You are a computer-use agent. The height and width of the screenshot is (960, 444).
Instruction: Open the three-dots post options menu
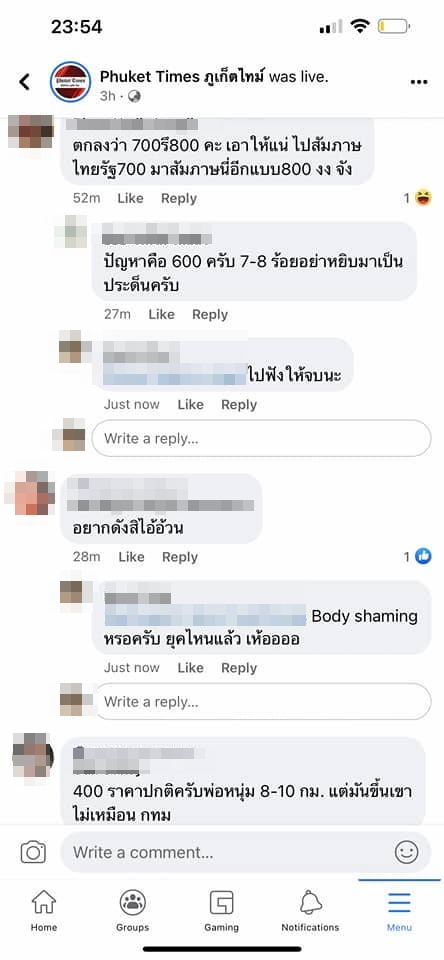[420, 82]
